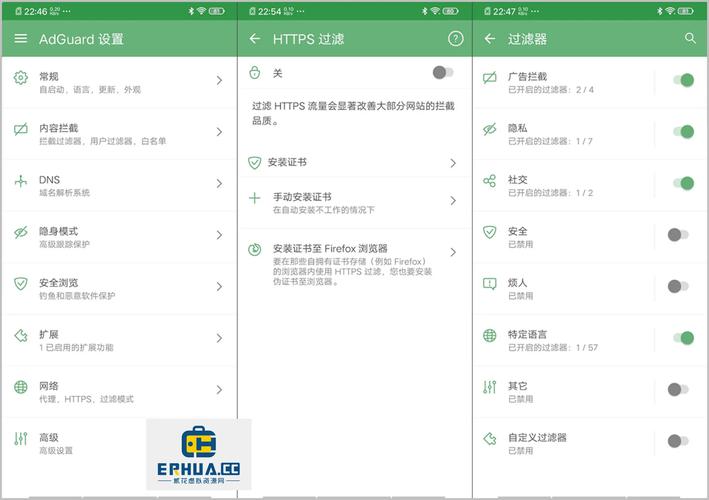Viewport: 709px width, 500px height.
Task: Select the 网络 settings entry
Action: [119, 392]
